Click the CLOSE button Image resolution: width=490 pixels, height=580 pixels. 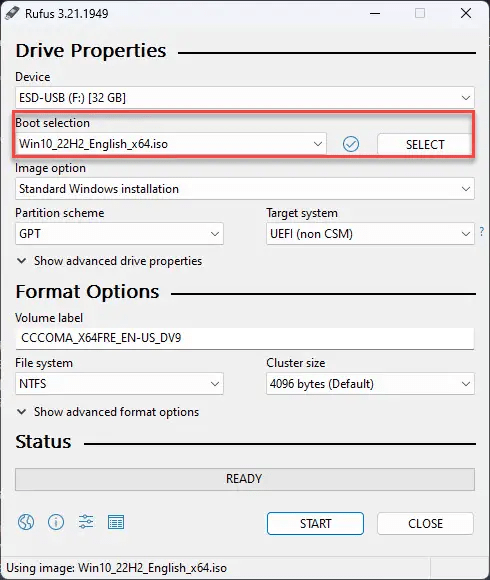(425, 523)
